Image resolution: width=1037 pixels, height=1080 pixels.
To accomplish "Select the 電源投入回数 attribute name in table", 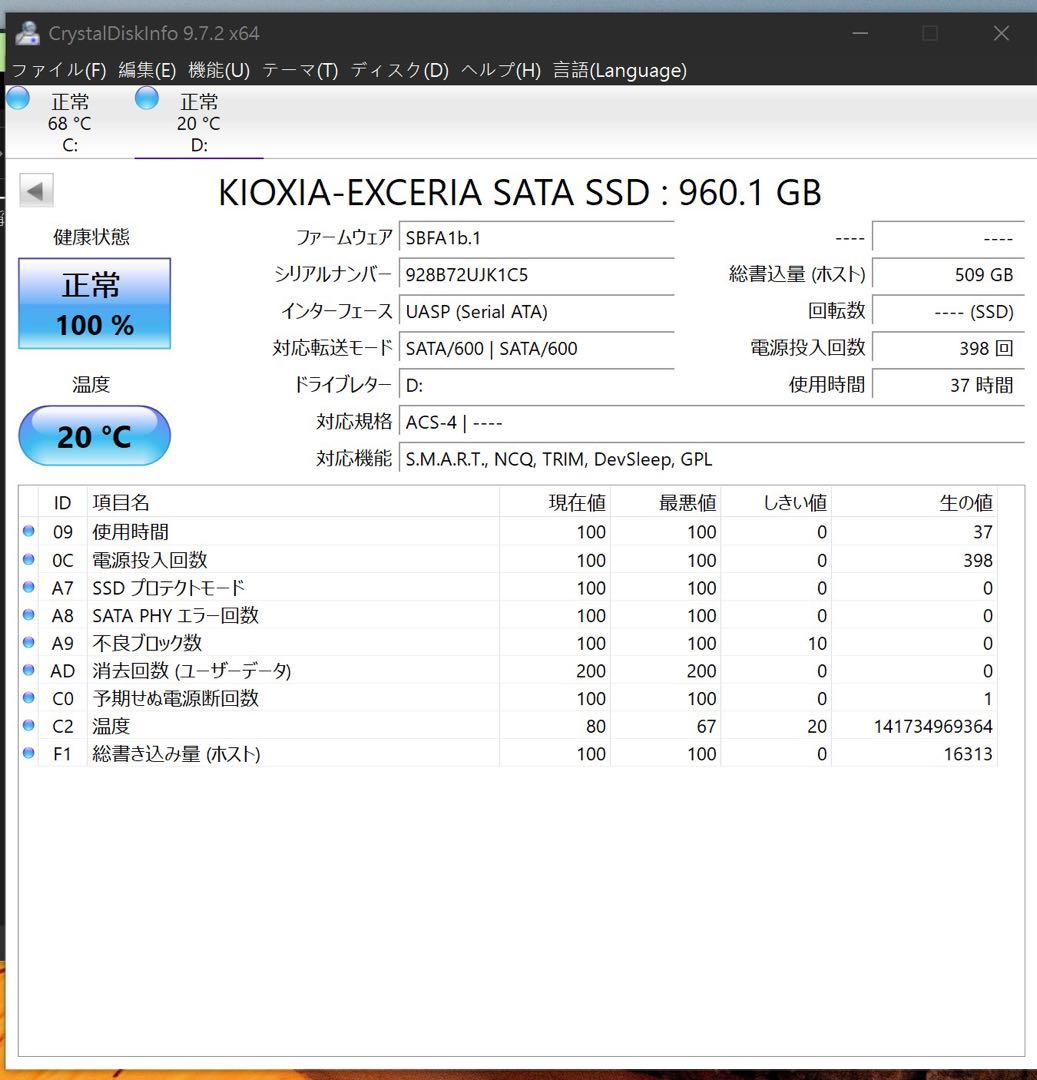I will tap(149, 560).
